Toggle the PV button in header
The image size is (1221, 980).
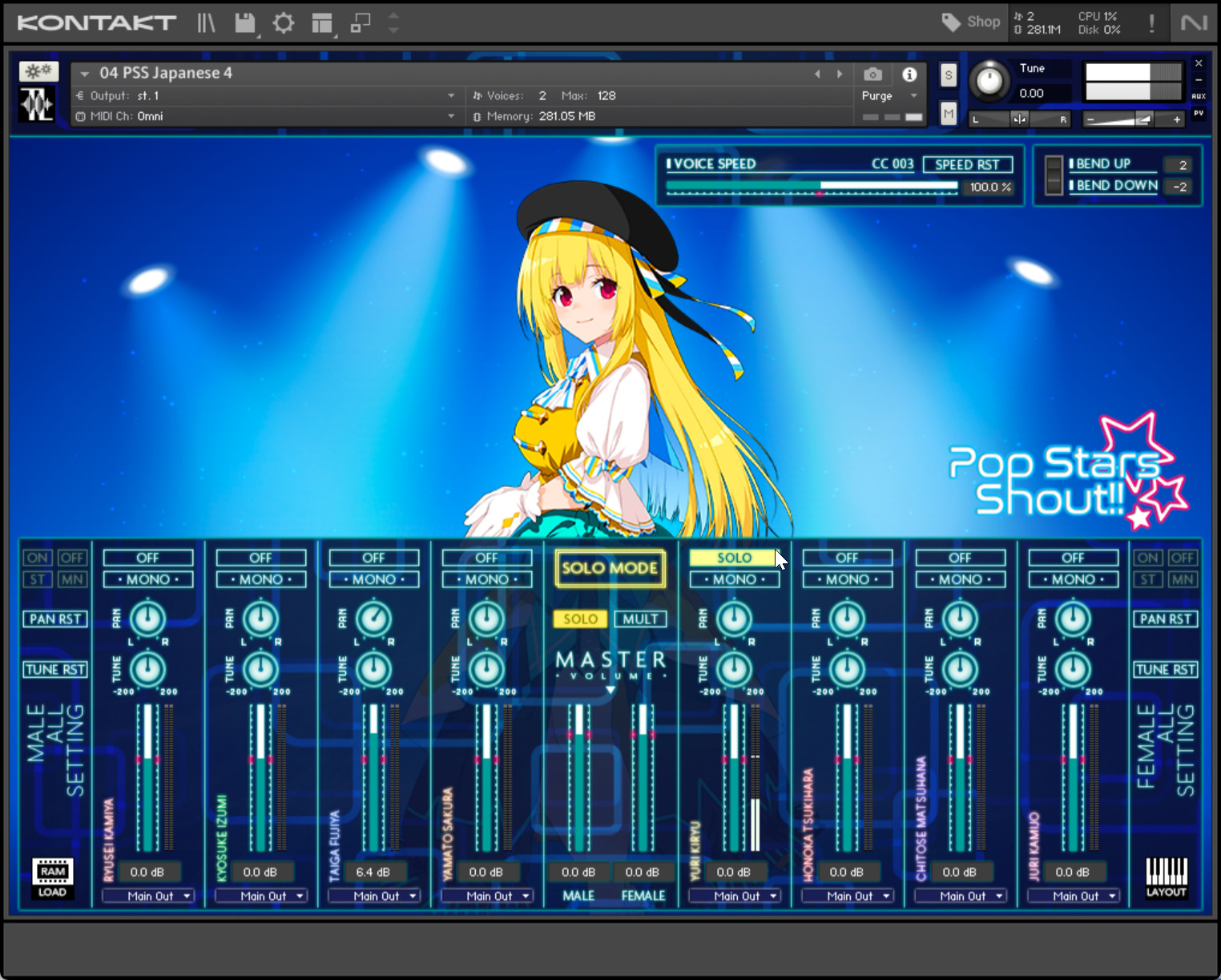pos(1199,113)
